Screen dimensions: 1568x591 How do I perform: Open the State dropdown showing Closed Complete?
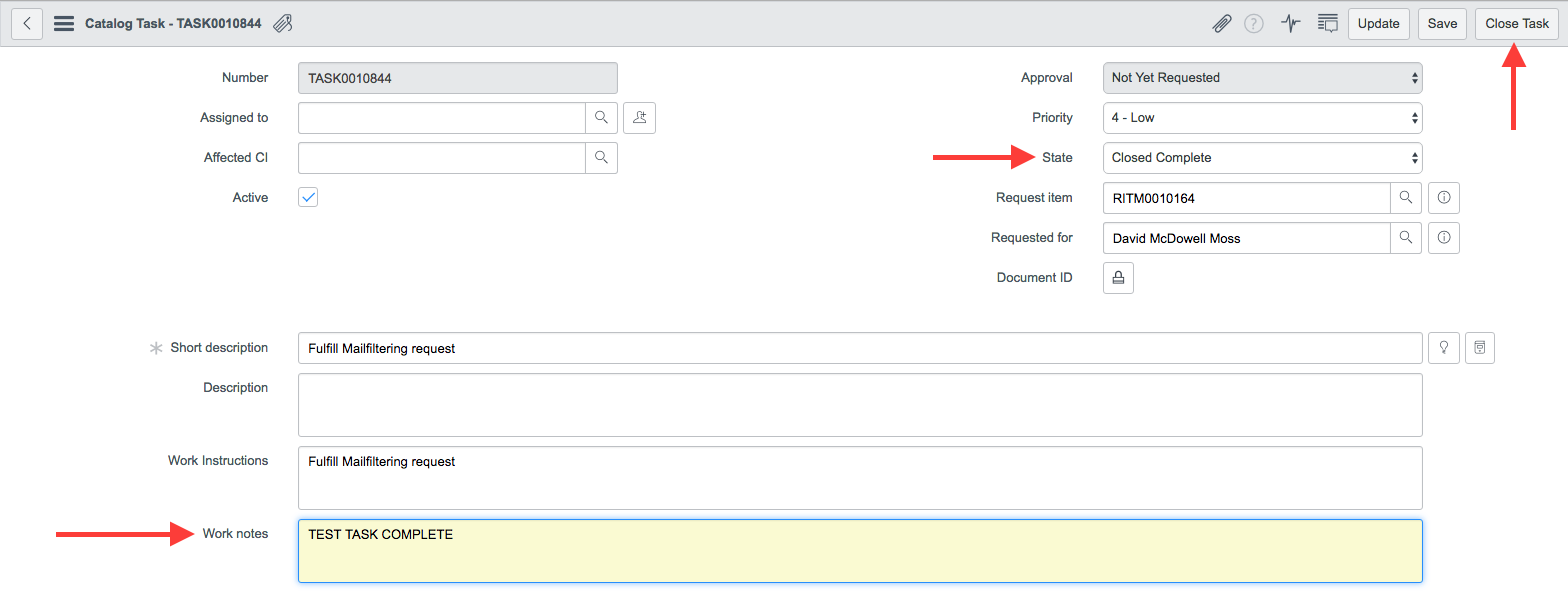pos(1262,158)
